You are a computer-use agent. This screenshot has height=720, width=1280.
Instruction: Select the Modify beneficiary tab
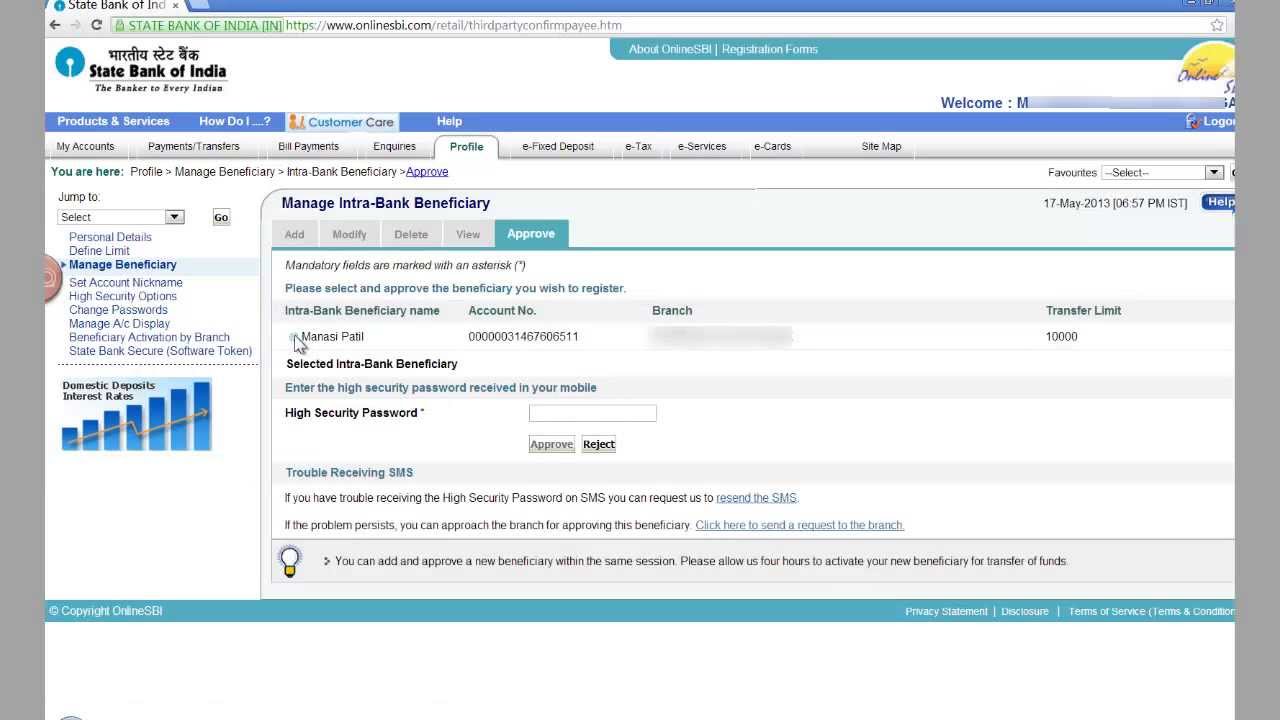pos(349,234)
